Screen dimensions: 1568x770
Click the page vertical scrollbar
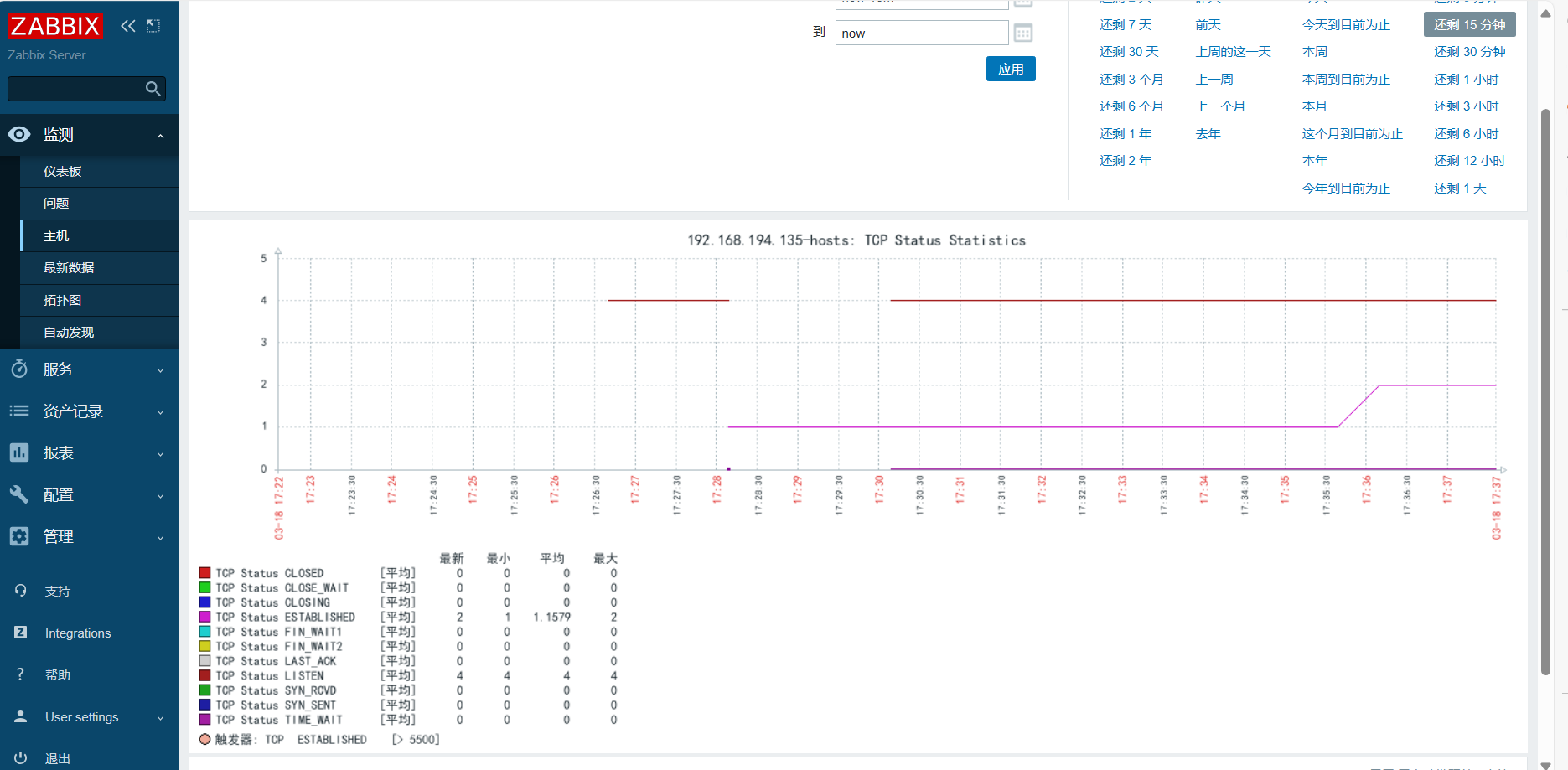pyautogui.click(x=1545, y=391)
